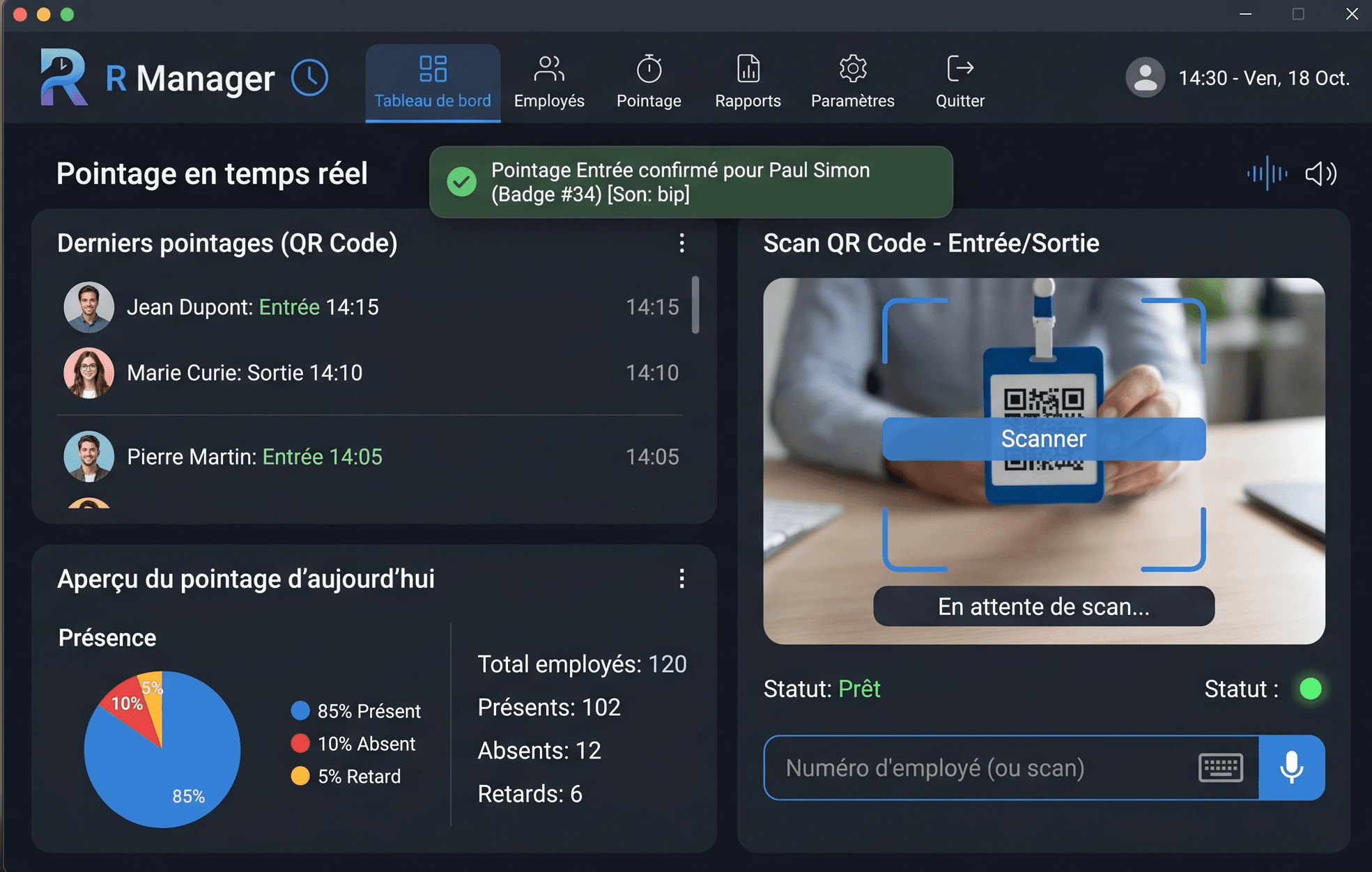Activate the microphone voice input button
This screenshot has width=1372, height=872.
pyautogui.click(x=1292, y=768)
